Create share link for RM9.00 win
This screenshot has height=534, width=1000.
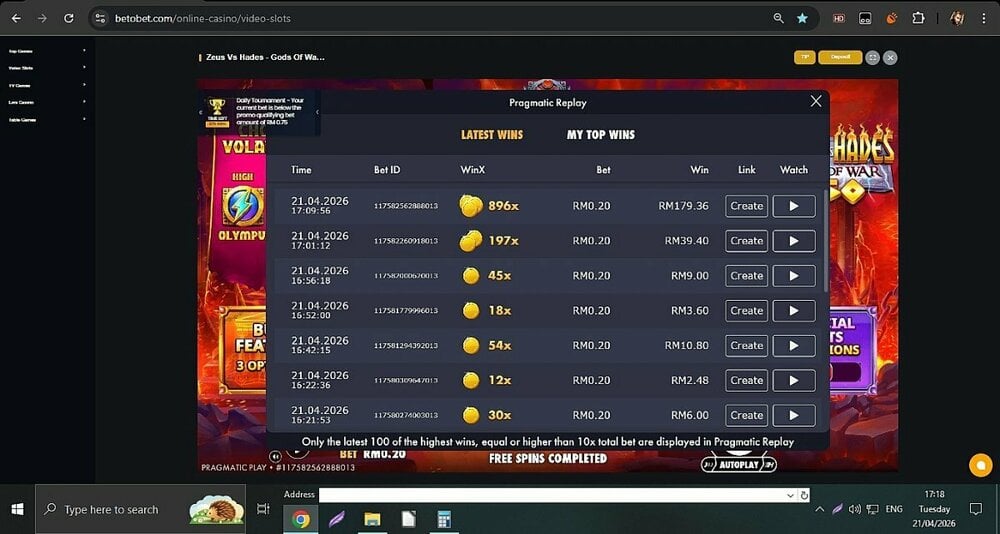[x=746, y=276]
